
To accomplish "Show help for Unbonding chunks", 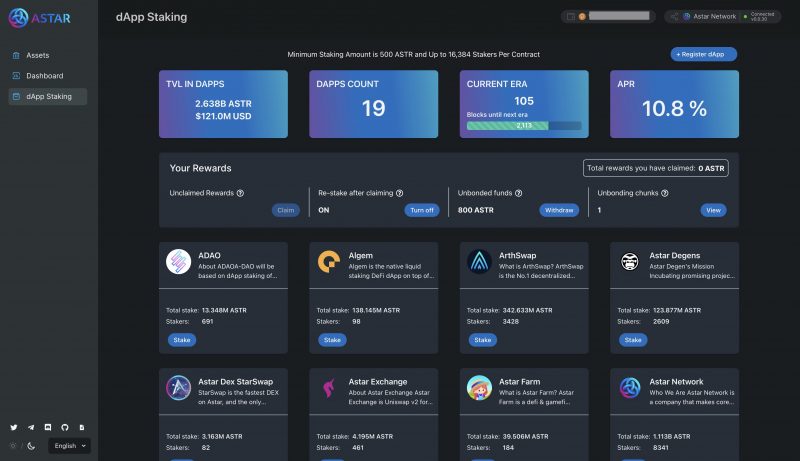I will tap(665, 193).
